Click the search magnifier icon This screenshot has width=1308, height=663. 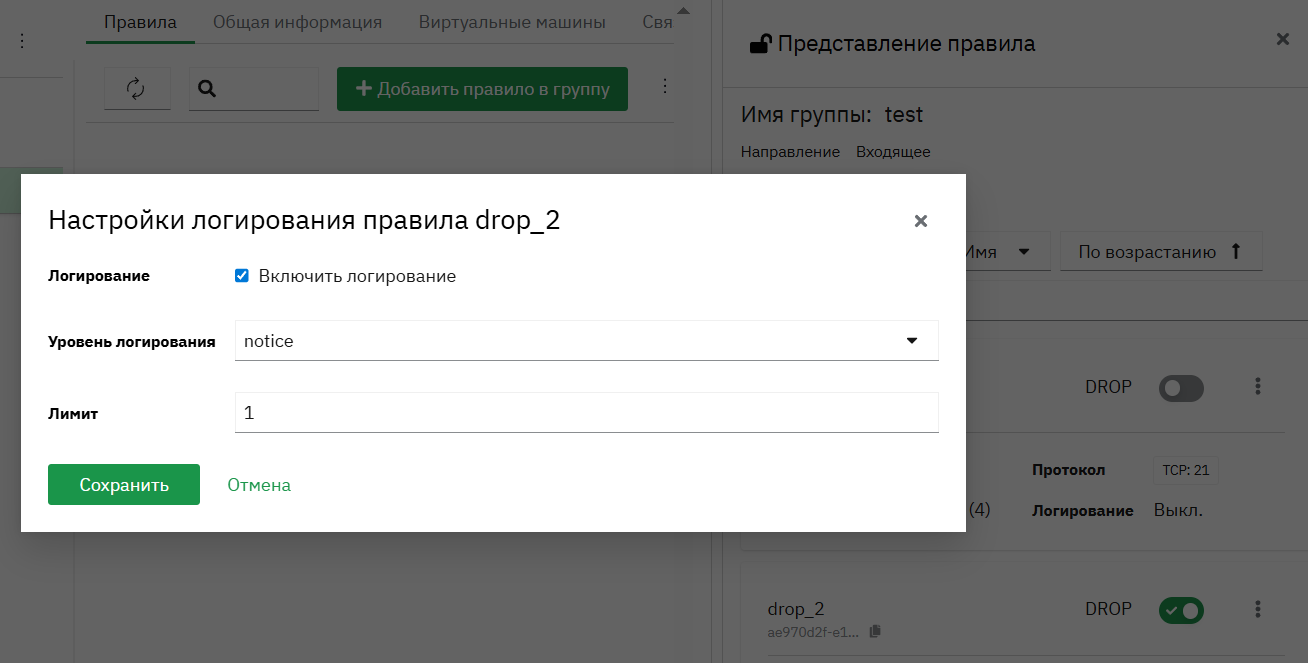(207, 89)
